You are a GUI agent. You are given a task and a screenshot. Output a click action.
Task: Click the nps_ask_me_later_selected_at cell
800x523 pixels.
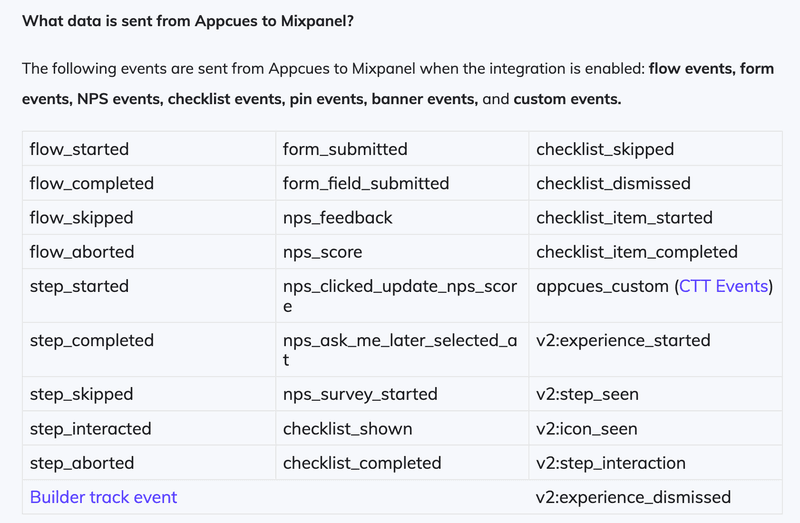click(402, 350)
